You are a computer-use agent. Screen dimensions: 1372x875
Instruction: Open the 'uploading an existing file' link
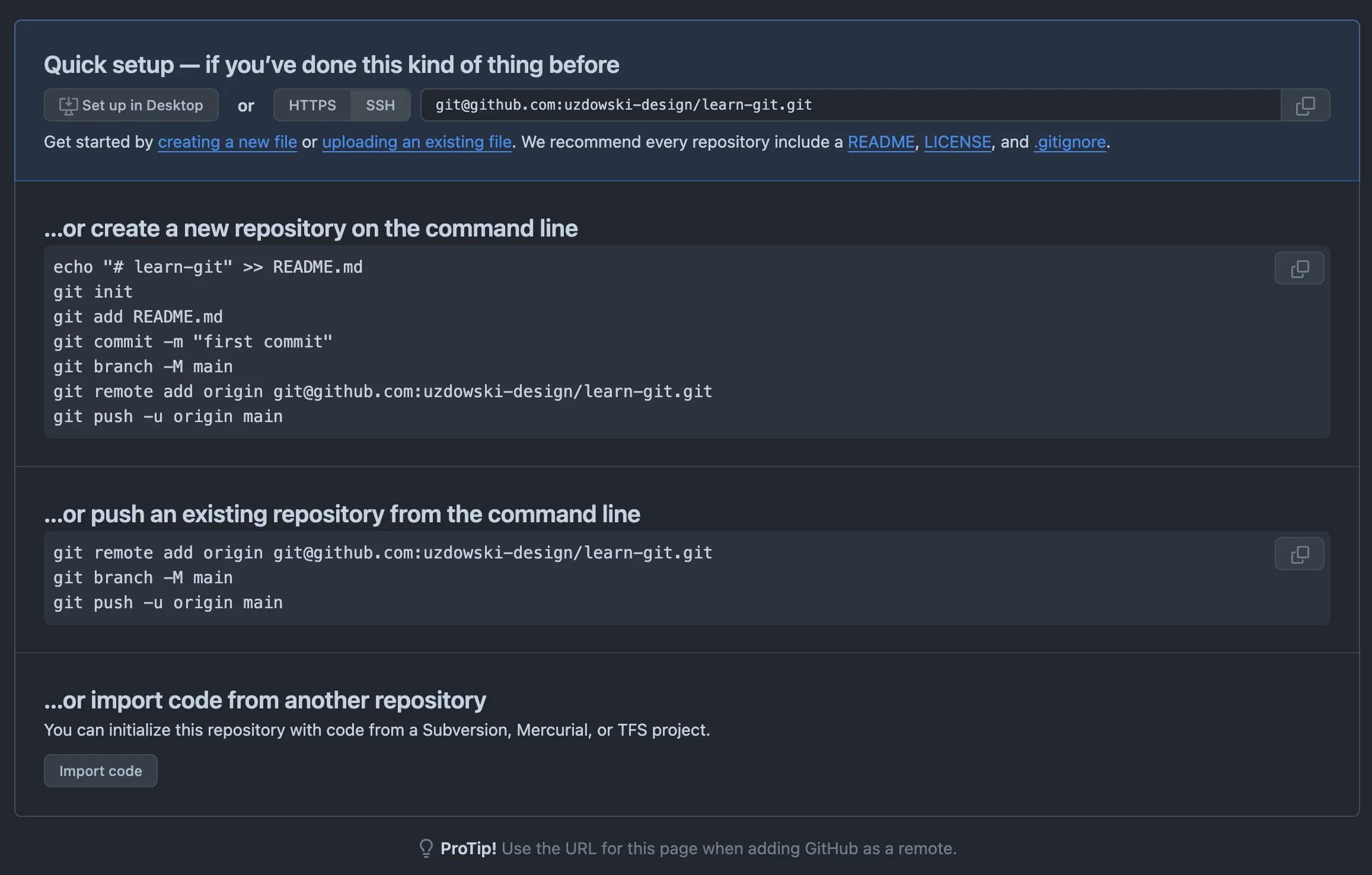click(416, 142)
